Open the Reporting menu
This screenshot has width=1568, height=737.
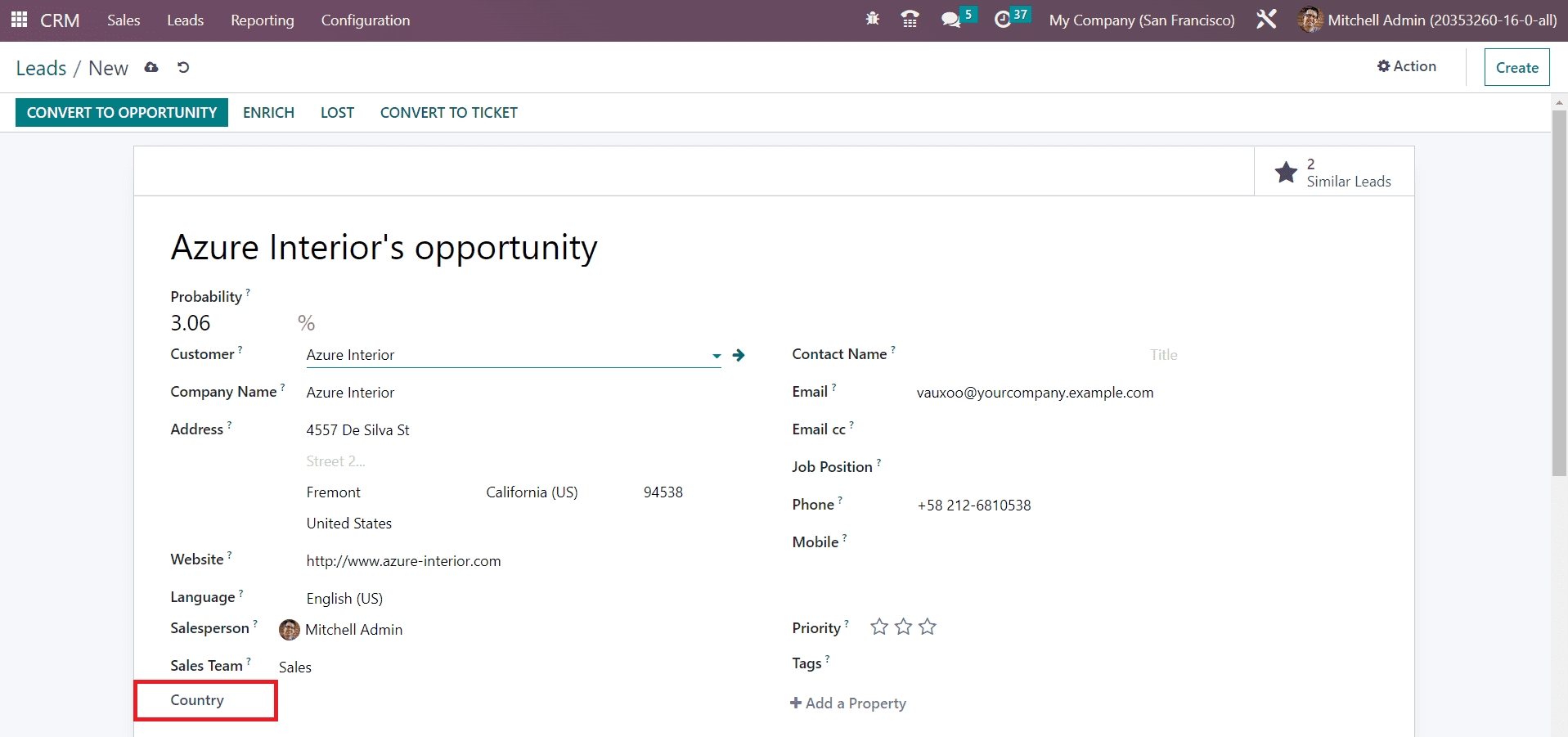click(x=262, y=20)
